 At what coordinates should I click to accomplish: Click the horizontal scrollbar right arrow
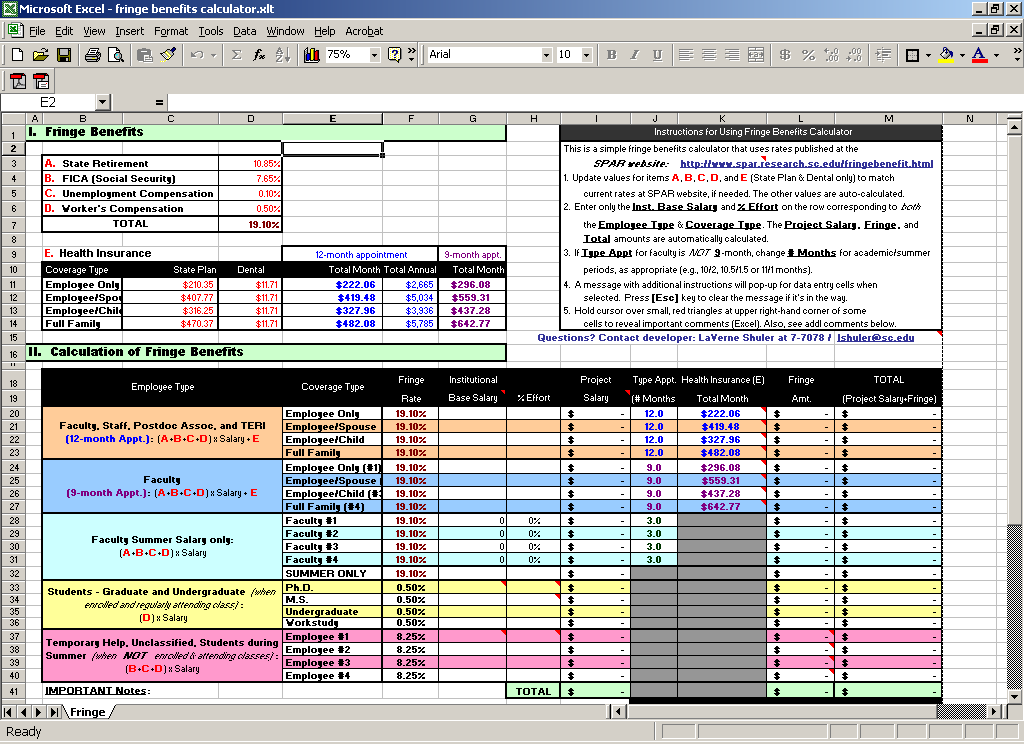994,712
